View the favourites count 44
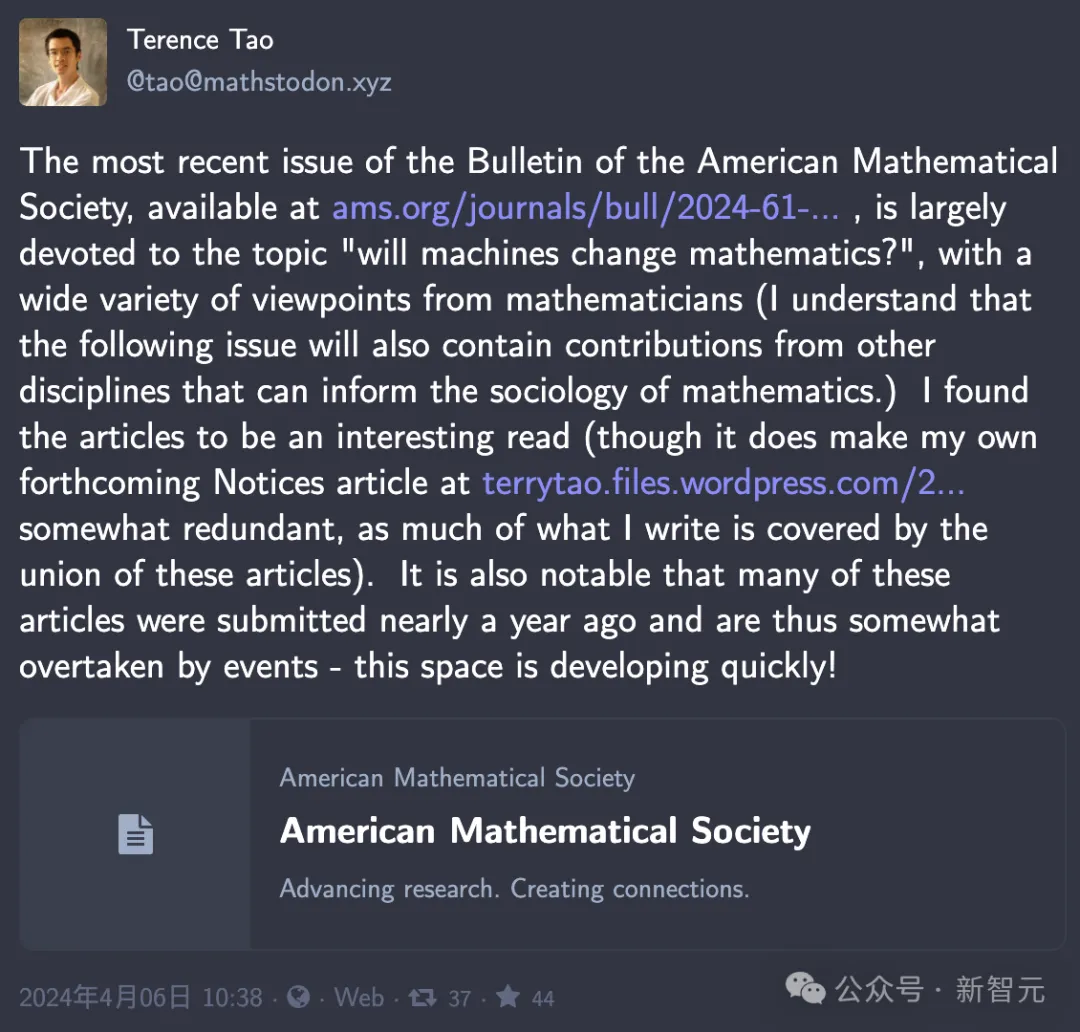Image resolution: width=1080 pixels, height=1032 pixels. (x=543, y=998)
